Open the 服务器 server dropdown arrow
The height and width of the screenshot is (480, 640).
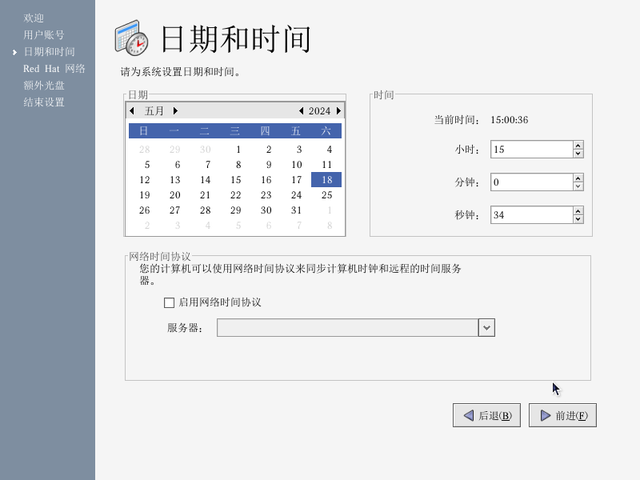486,328
